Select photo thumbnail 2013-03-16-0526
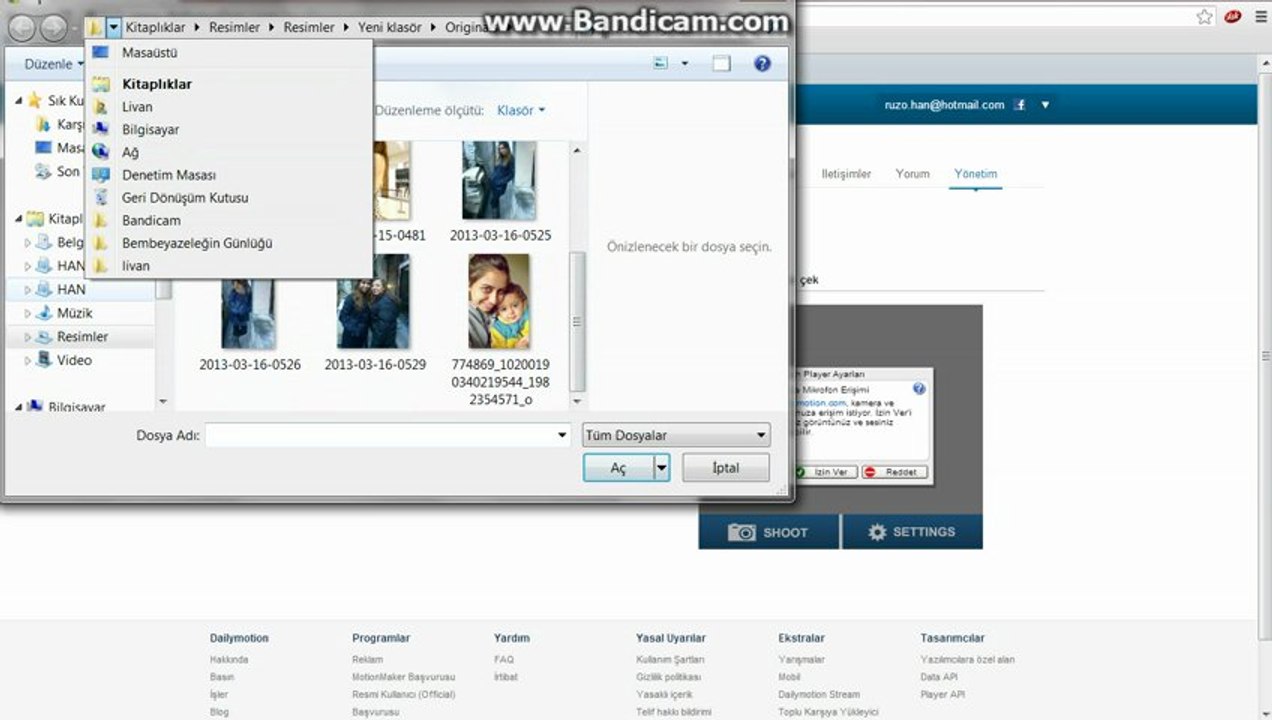This screenshot has width=1272, height=720. [249, 313]
